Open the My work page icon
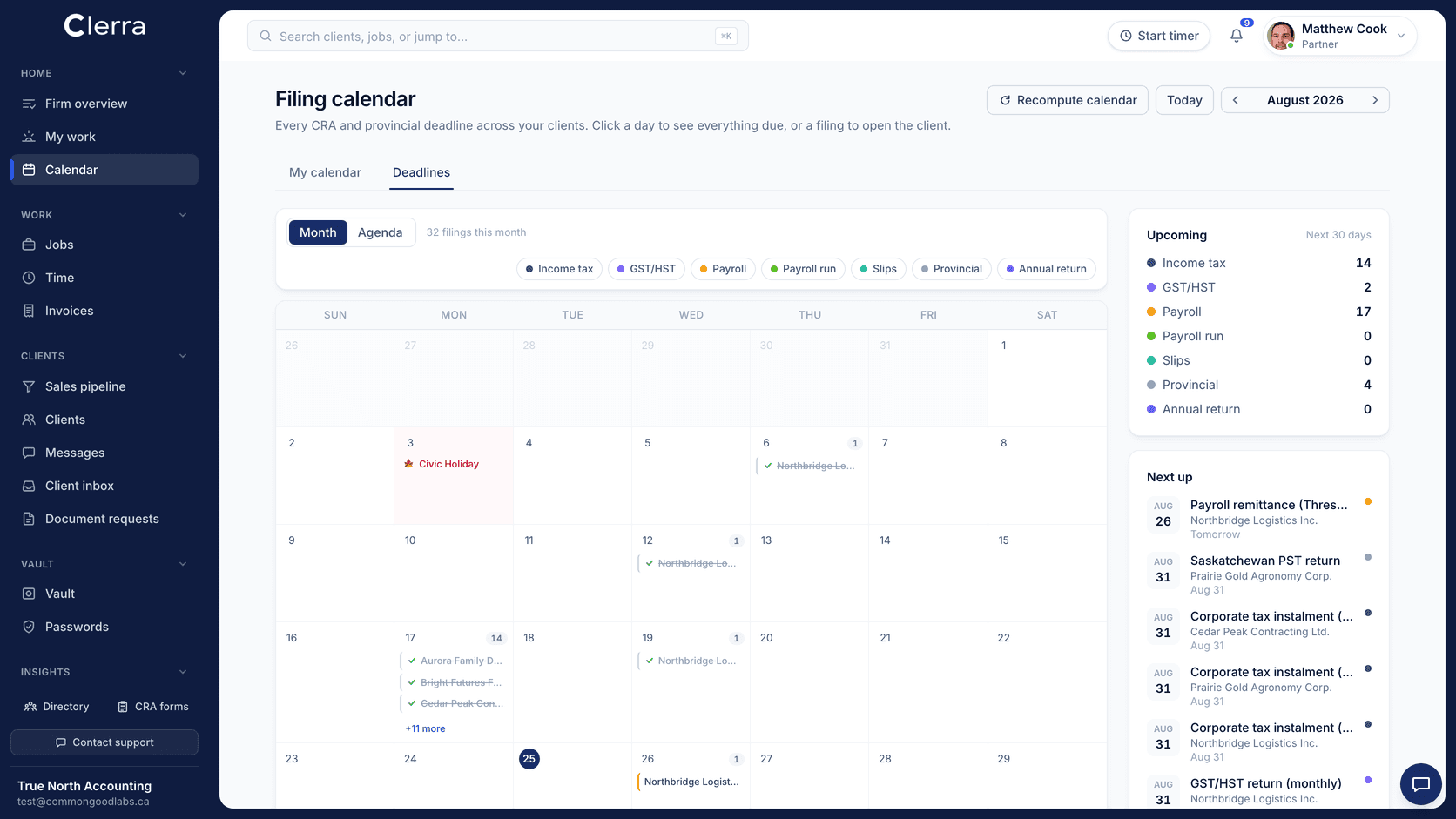The image size is (1456, 819). pos(29,137)
